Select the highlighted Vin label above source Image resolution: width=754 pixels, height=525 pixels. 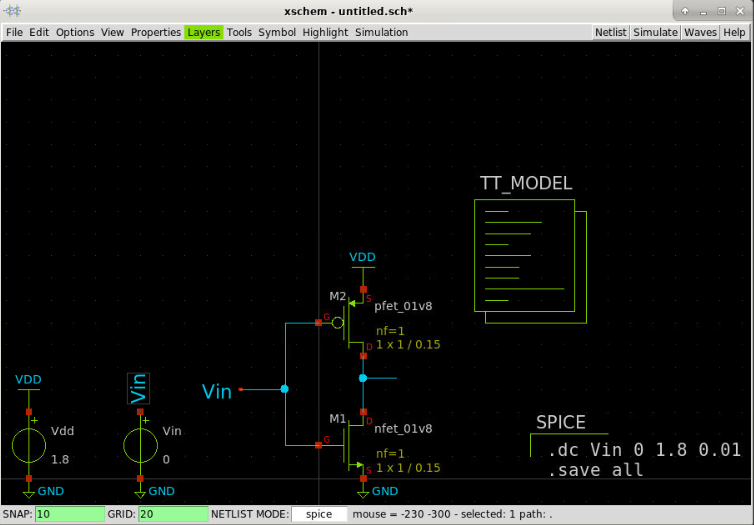coord(138,388)
